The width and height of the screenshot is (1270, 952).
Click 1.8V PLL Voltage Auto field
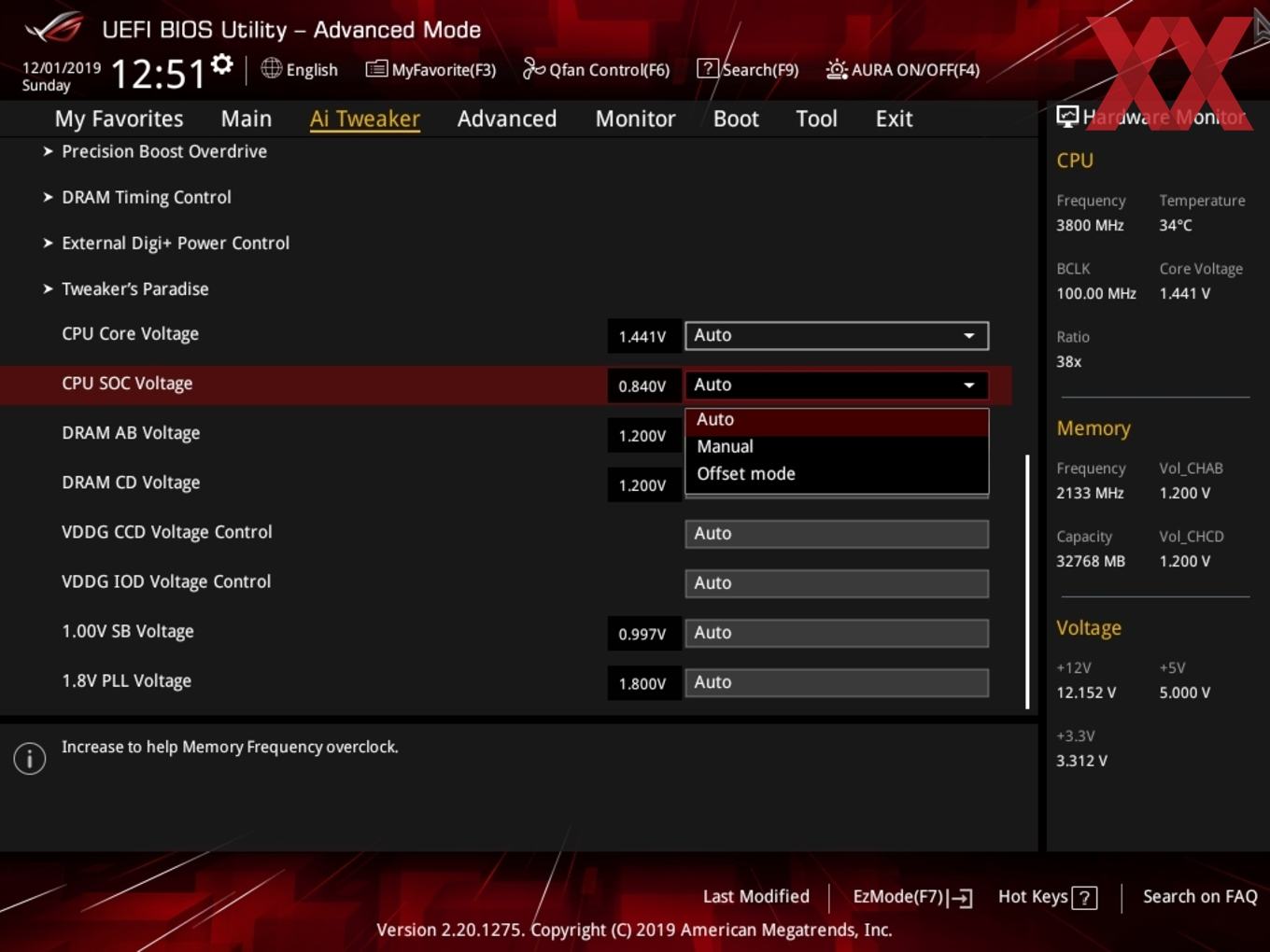coord(837,682)
